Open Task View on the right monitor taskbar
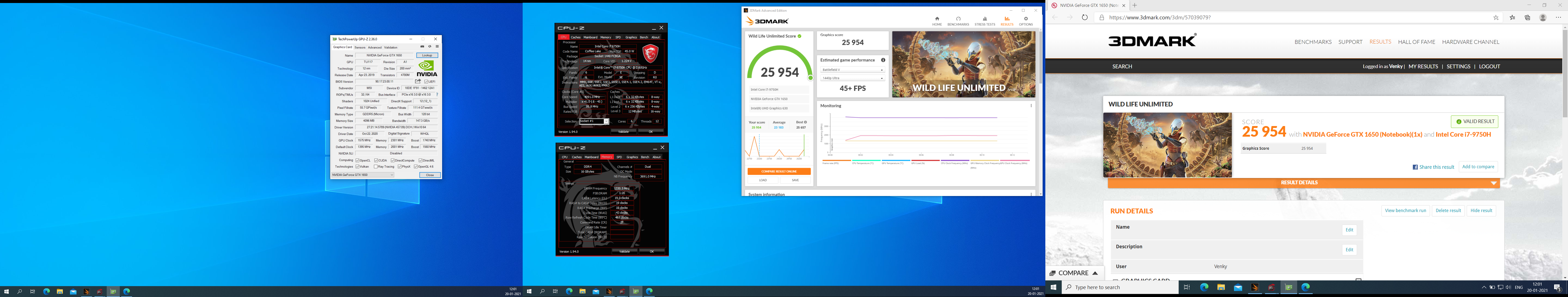 [1186, 287]
